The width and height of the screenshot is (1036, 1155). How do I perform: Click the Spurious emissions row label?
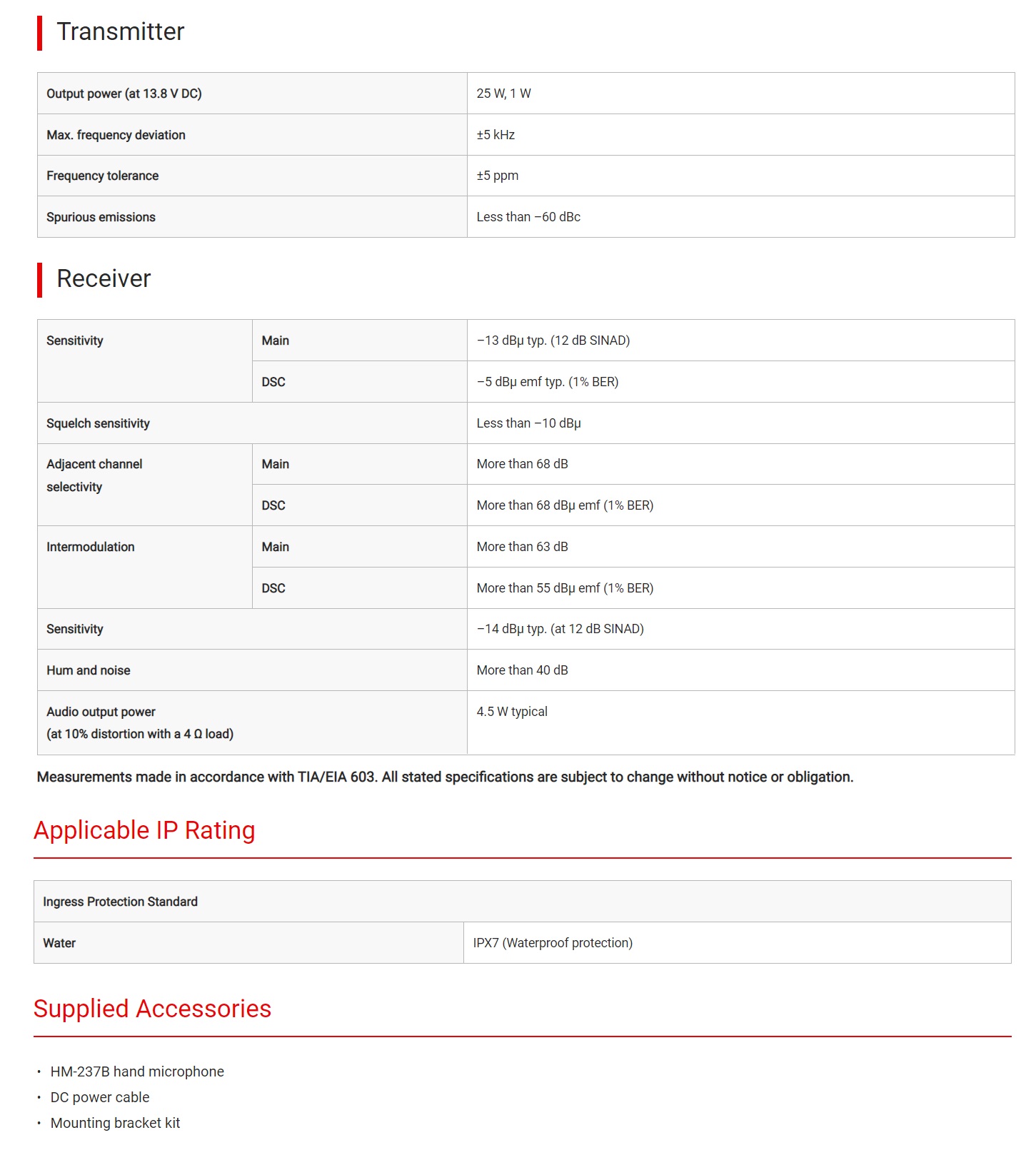tap(101, 217)
